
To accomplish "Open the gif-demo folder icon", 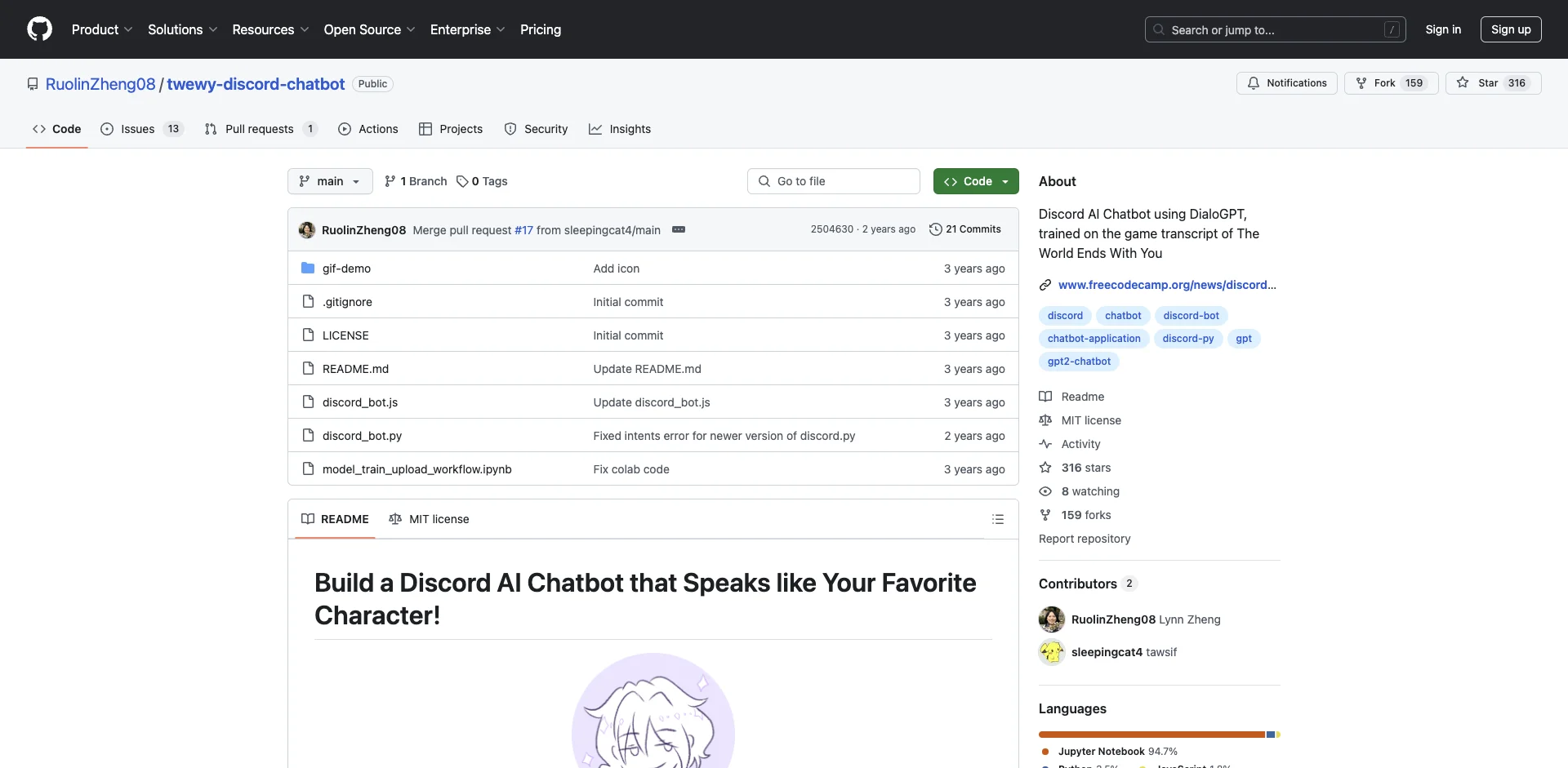I will point(308,268).
